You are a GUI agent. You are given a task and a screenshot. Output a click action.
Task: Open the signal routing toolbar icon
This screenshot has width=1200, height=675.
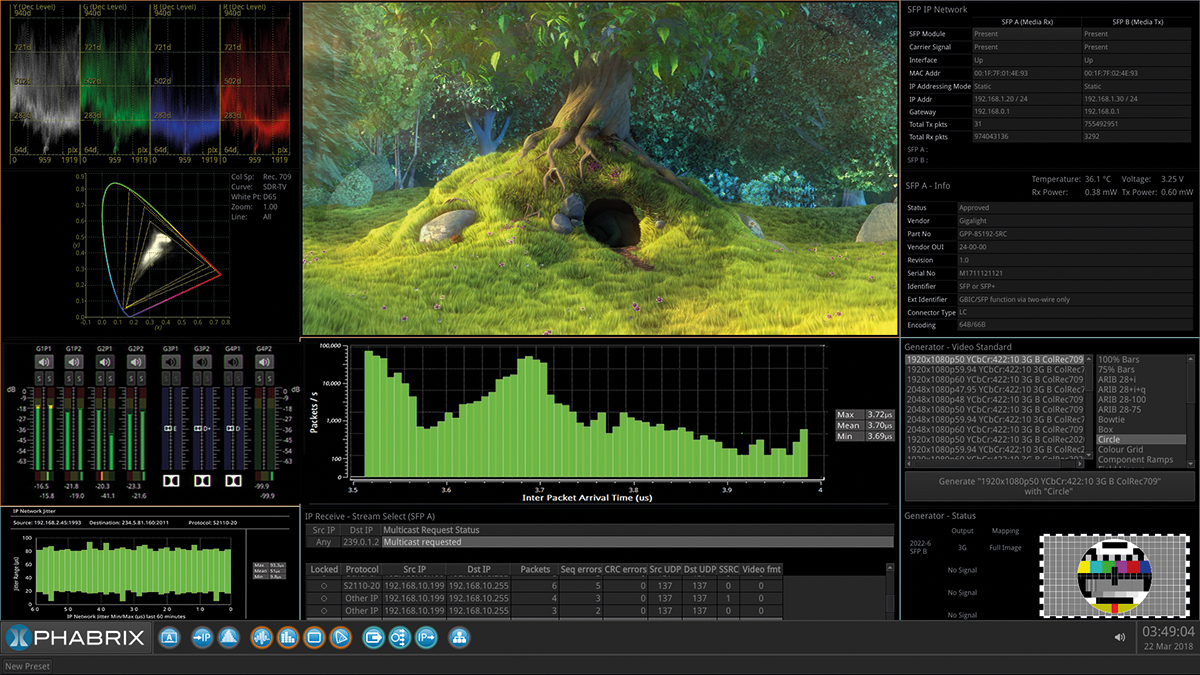click(x=400, y=636)
